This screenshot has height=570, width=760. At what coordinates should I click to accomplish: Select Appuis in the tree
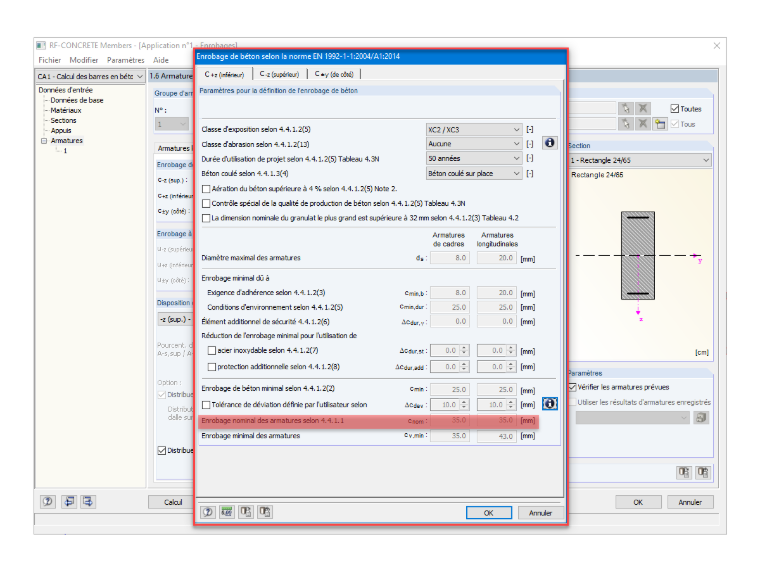[x=61, y=130]
